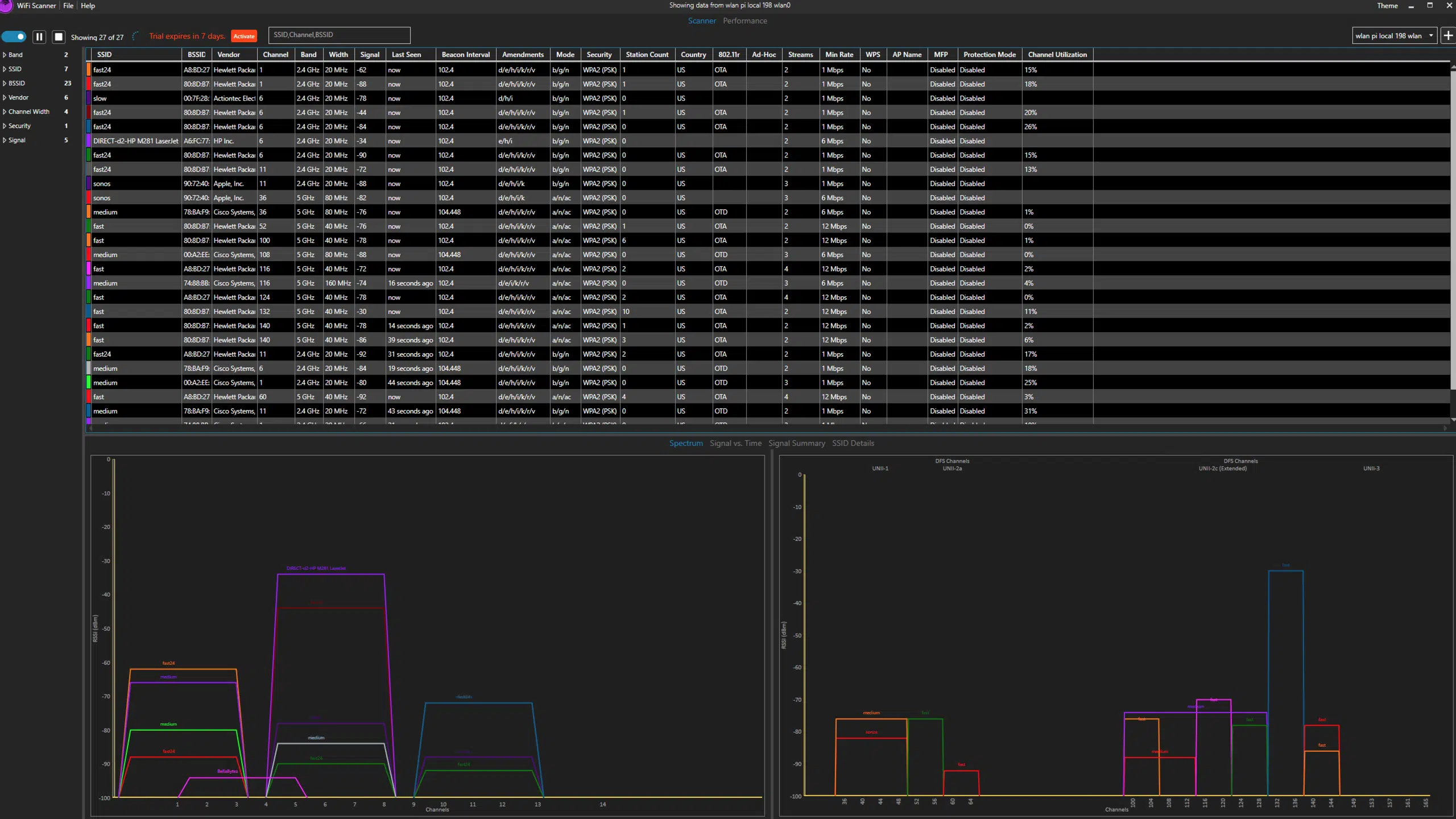Viewport: 1456px width, 819px height.
Task: Sort by the Security column header
Action: [599, 55]
